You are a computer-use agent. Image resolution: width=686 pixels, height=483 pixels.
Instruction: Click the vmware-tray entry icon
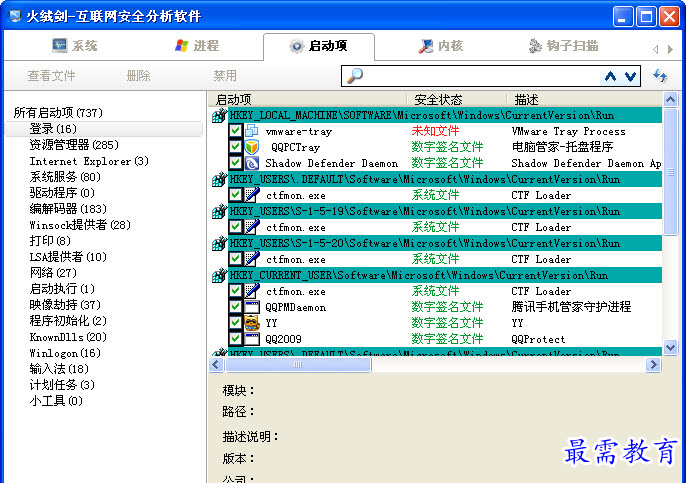[252, 131]
